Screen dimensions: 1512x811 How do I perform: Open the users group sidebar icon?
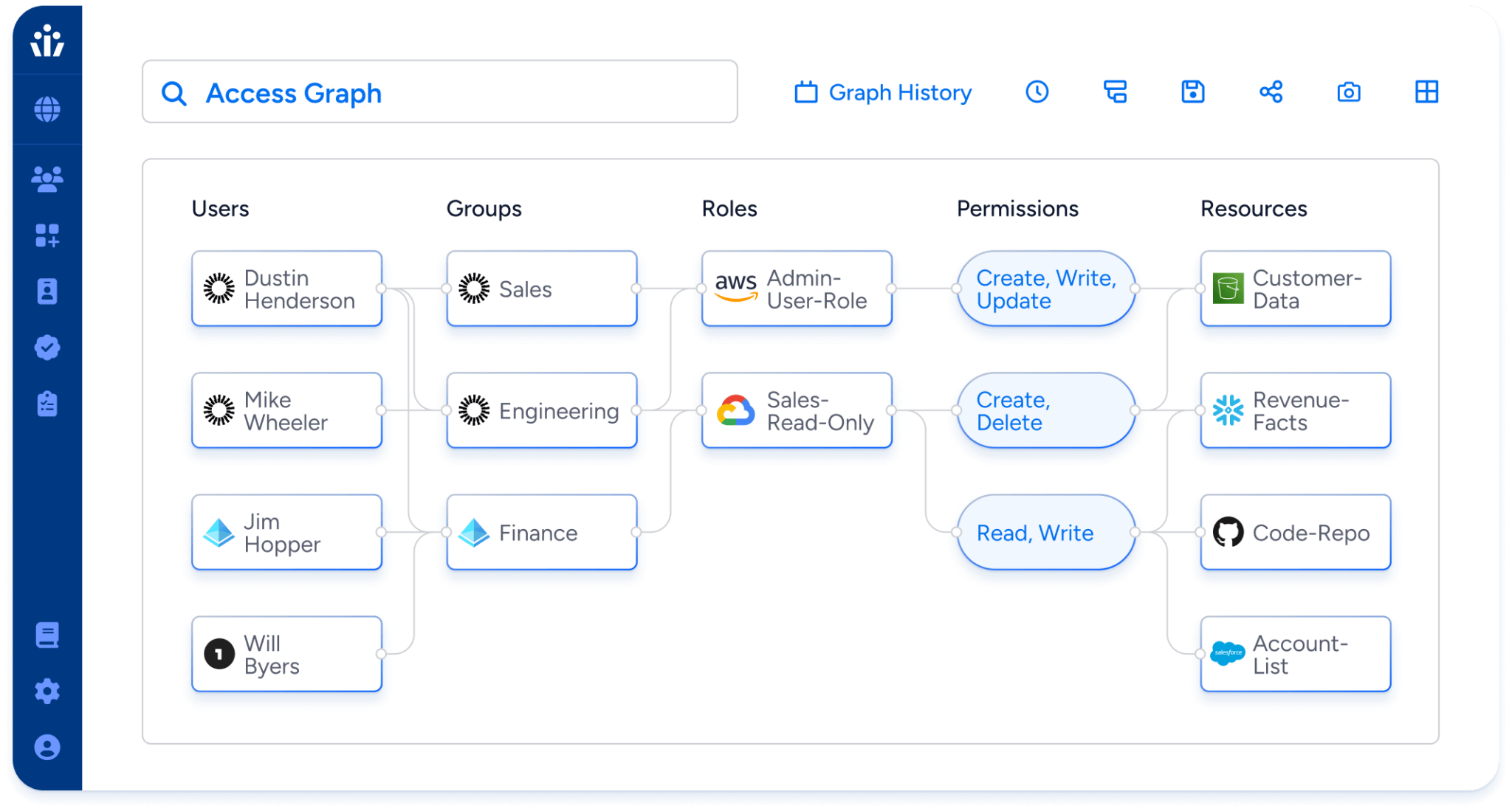47,179
